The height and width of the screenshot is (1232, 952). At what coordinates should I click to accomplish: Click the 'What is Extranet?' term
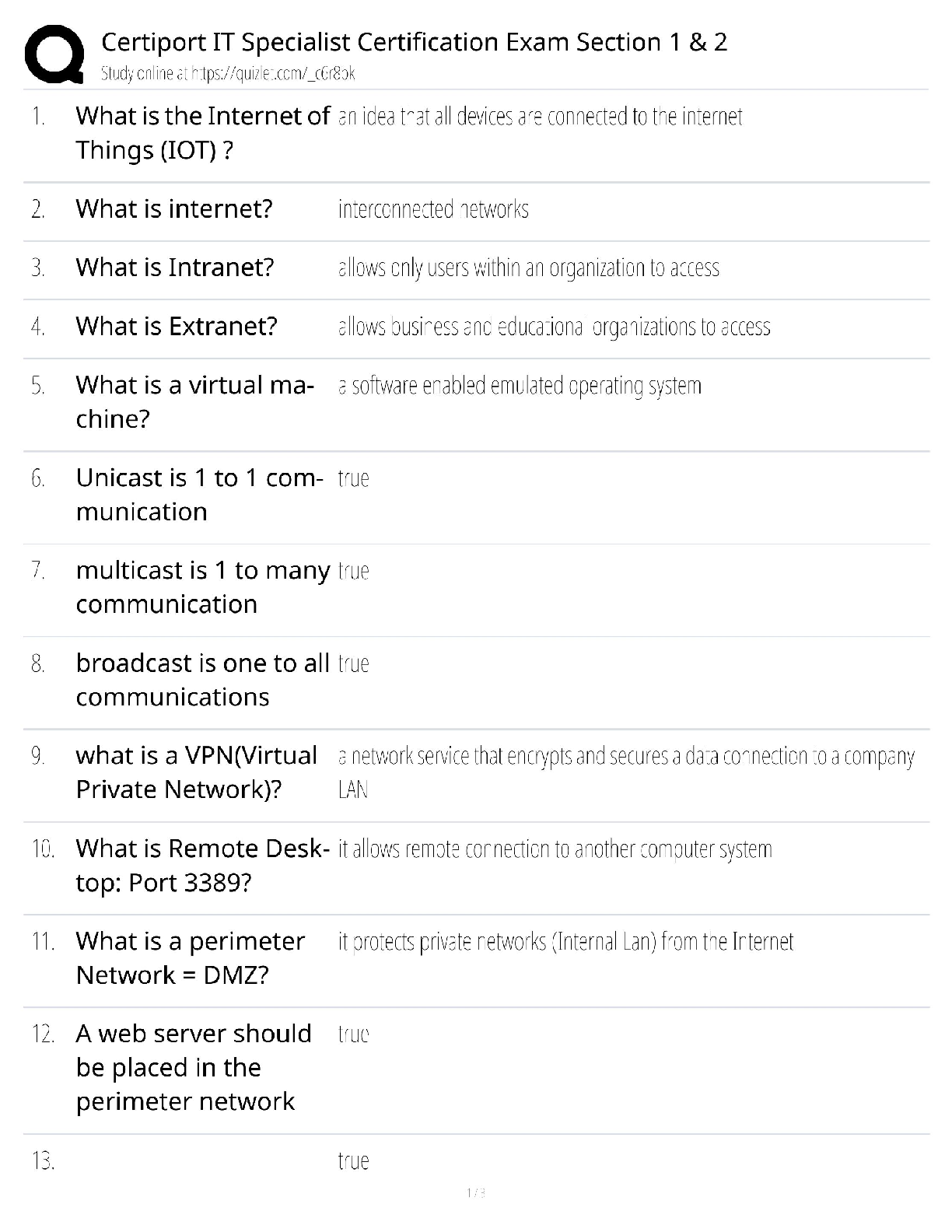177,326
